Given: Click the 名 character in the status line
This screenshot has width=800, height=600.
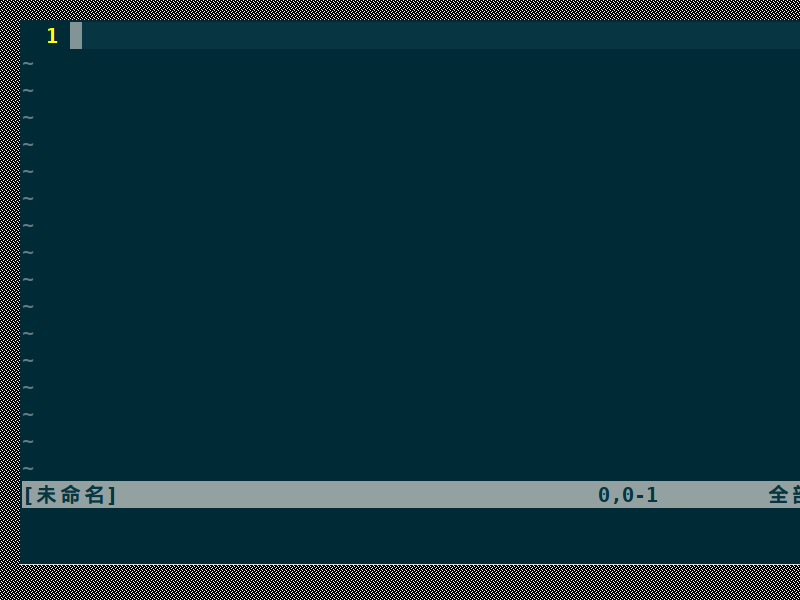Looking at the screenshot, I should pos(94,495).
